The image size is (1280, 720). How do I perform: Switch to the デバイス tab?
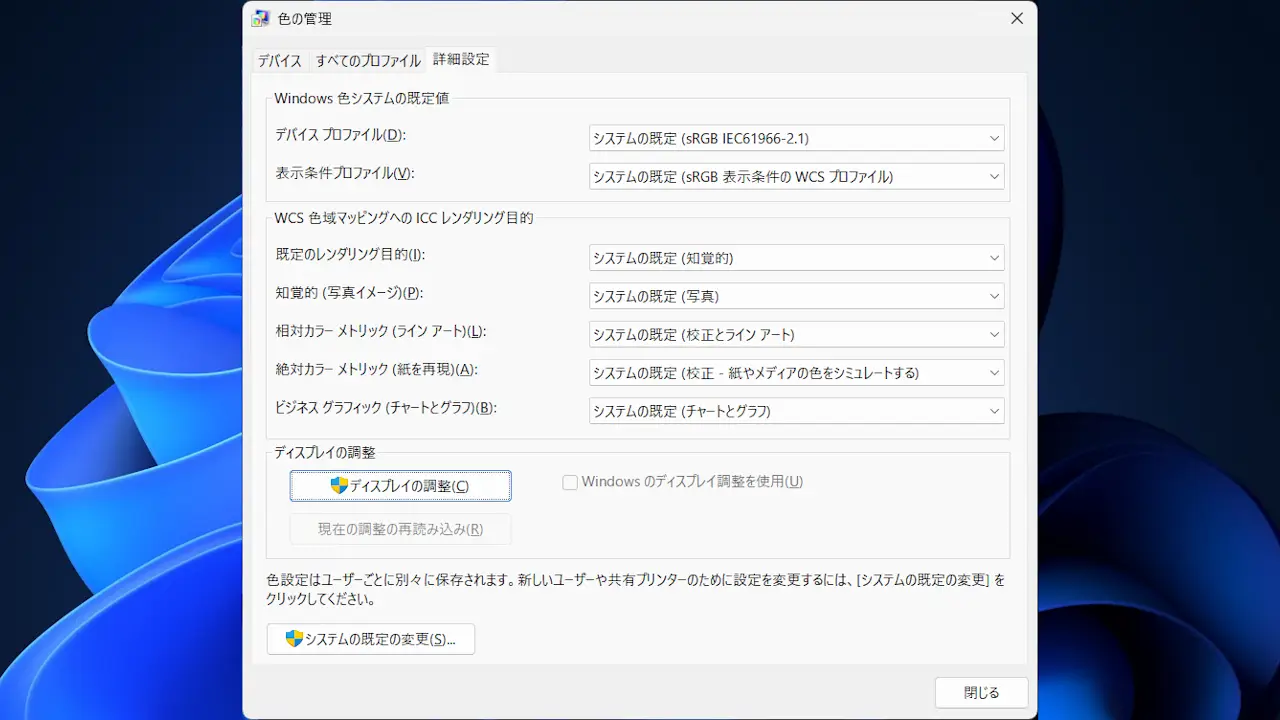pyautogui.click(x=279, y=61)
